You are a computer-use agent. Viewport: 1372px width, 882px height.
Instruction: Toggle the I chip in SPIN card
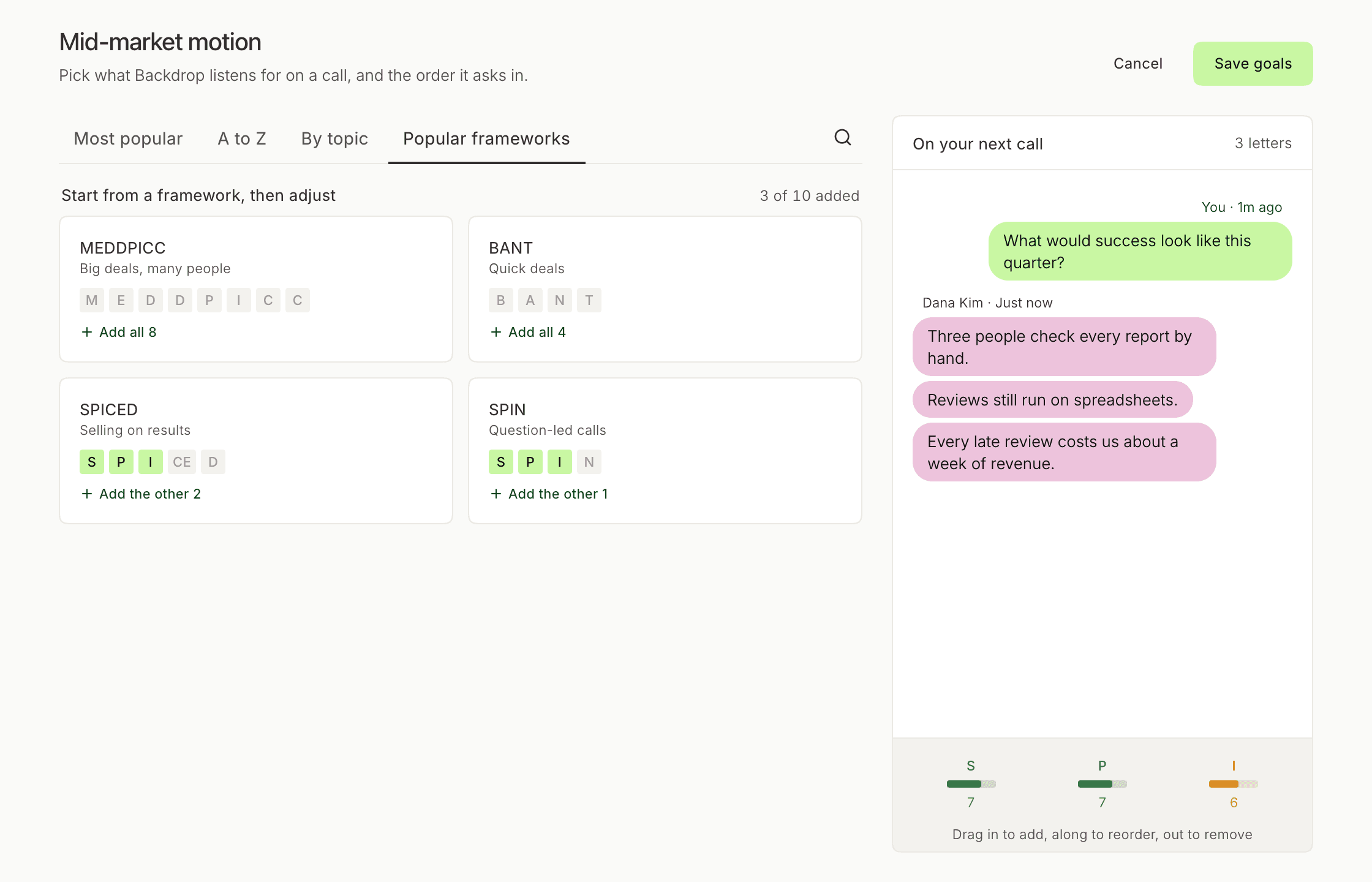point(560,462)
